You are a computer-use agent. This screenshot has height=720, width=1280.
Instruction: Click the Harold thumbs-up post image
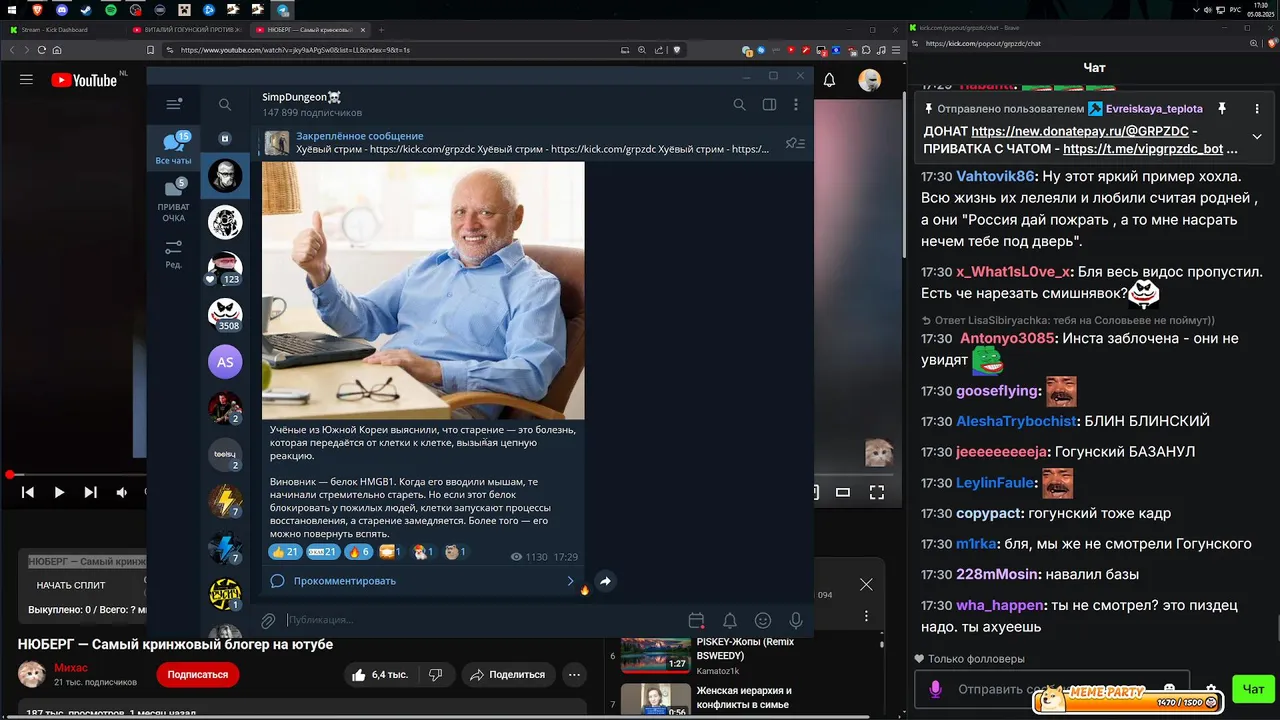[423, 290]
